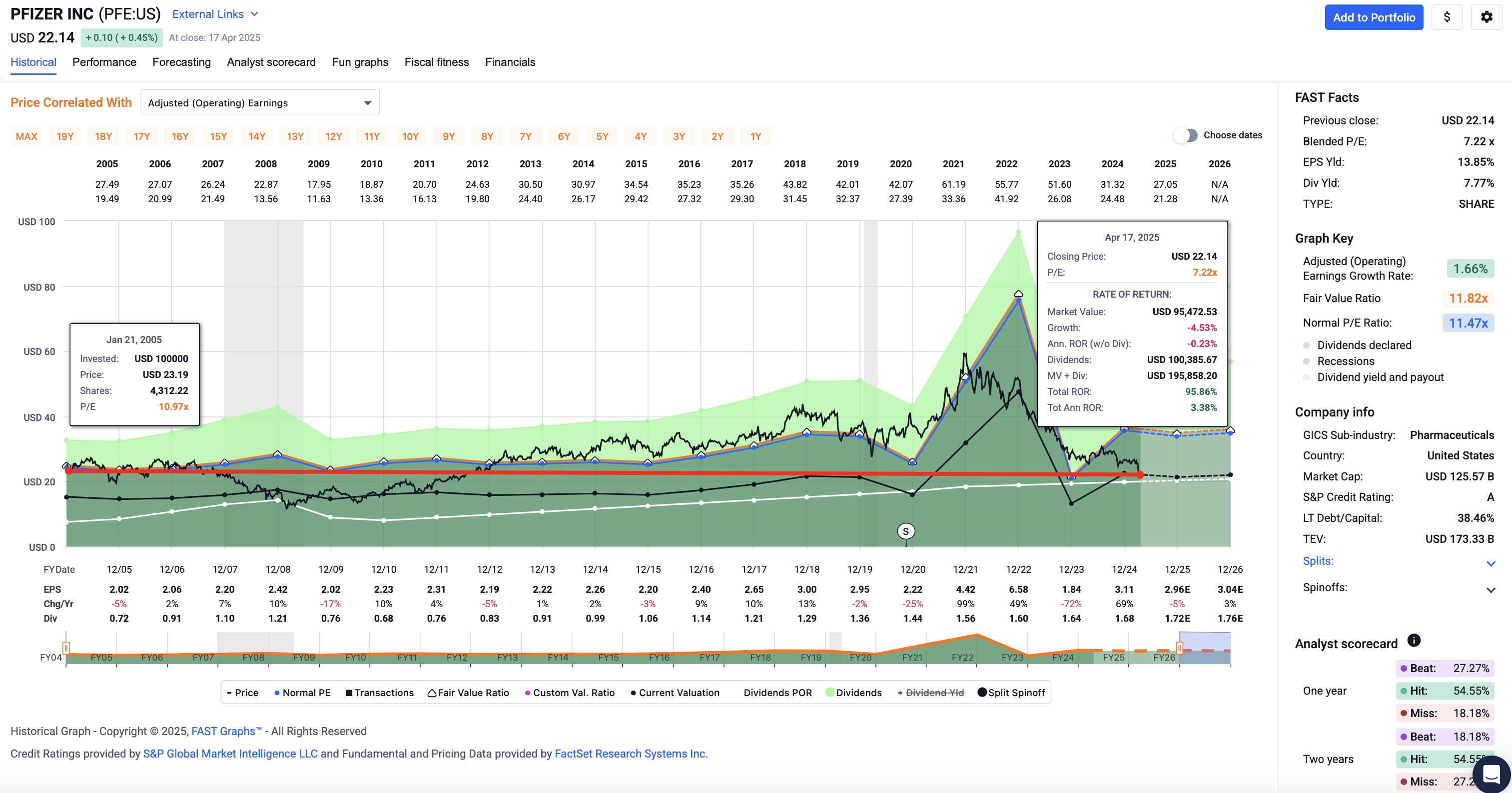The image size is (1512, 793).
Task: Enable the Dividend Yld legend item
Action: click(x=935, y=693)
